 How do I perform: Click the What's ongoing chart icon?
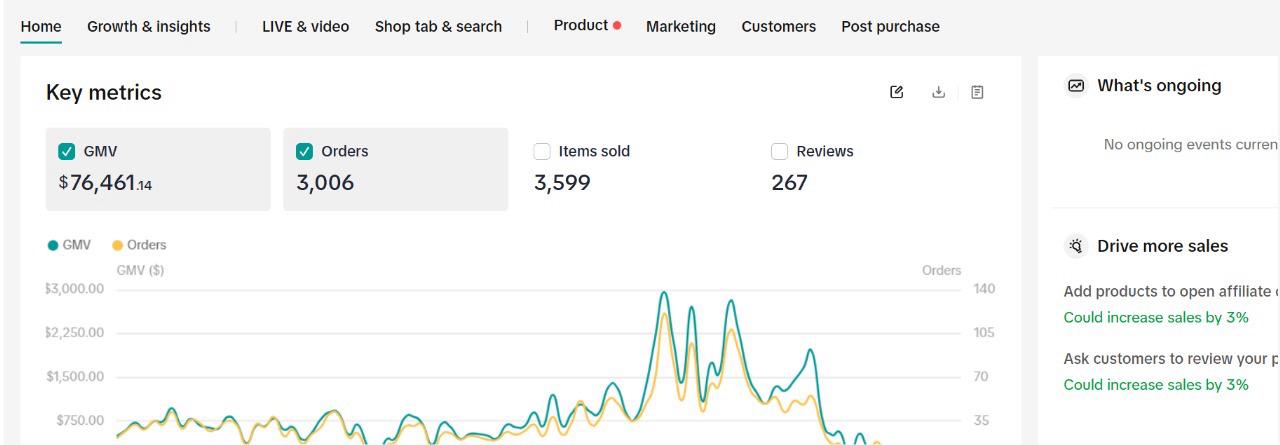tap(1076, 86)
